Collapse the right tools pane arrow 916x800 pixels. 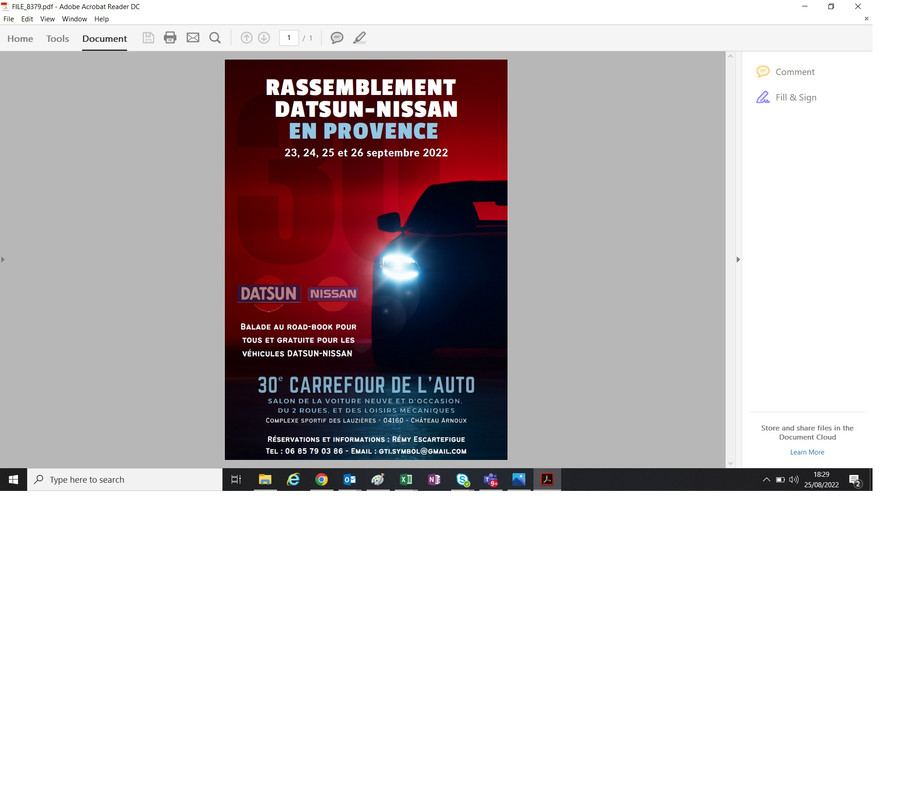coord(738,259)
